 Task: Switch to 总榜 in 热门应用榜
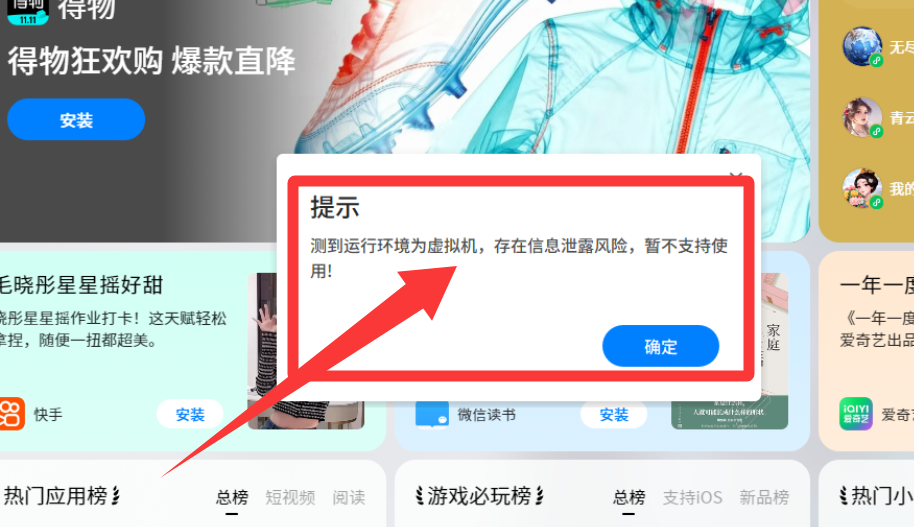tap(232, 497)
